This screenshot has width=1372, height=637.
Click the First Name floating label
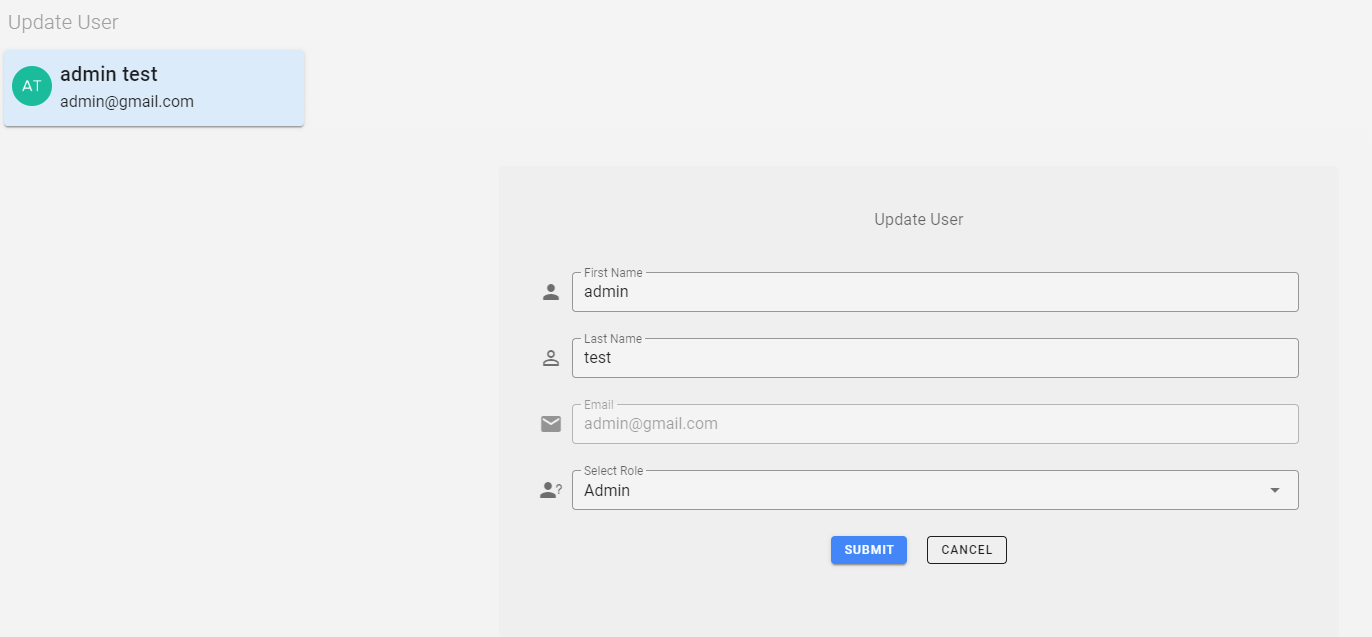(613, 273)
